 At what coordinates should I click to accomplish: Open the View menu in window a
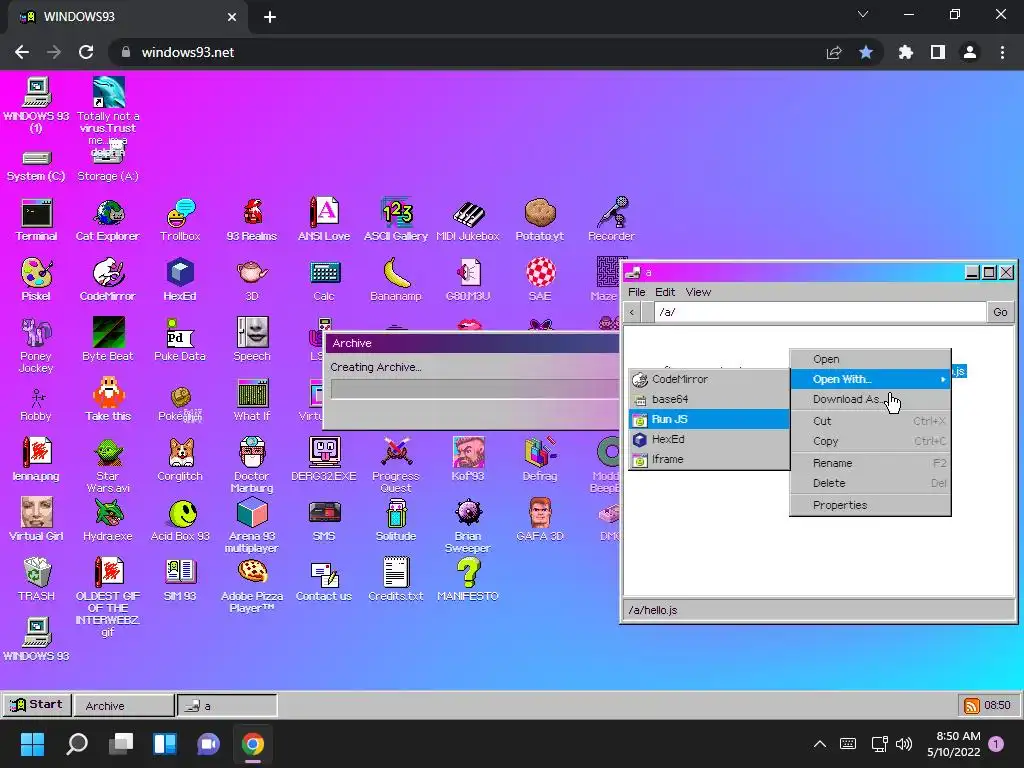[x=698, y=292]
